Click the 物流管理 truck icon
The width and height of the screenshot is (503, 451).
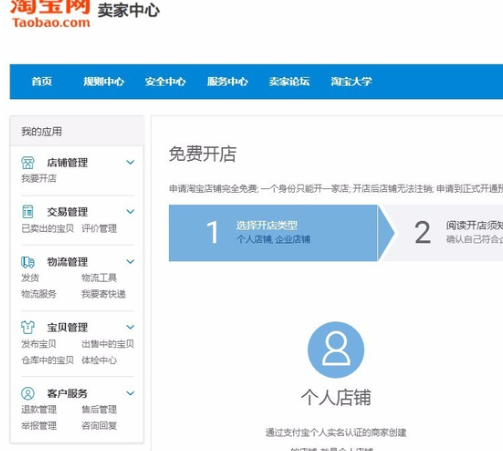coord(28,262)
